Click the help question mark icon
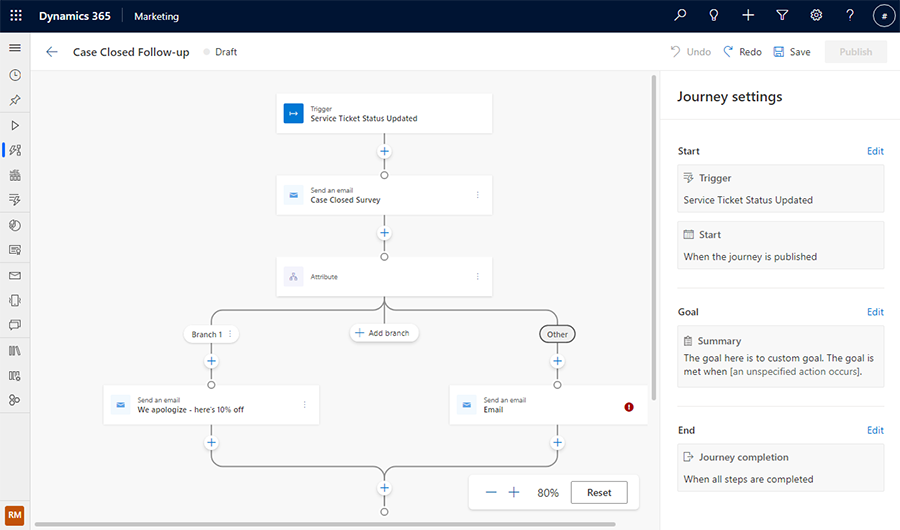This screenshot has height=530, width=900. pos(850,15)
